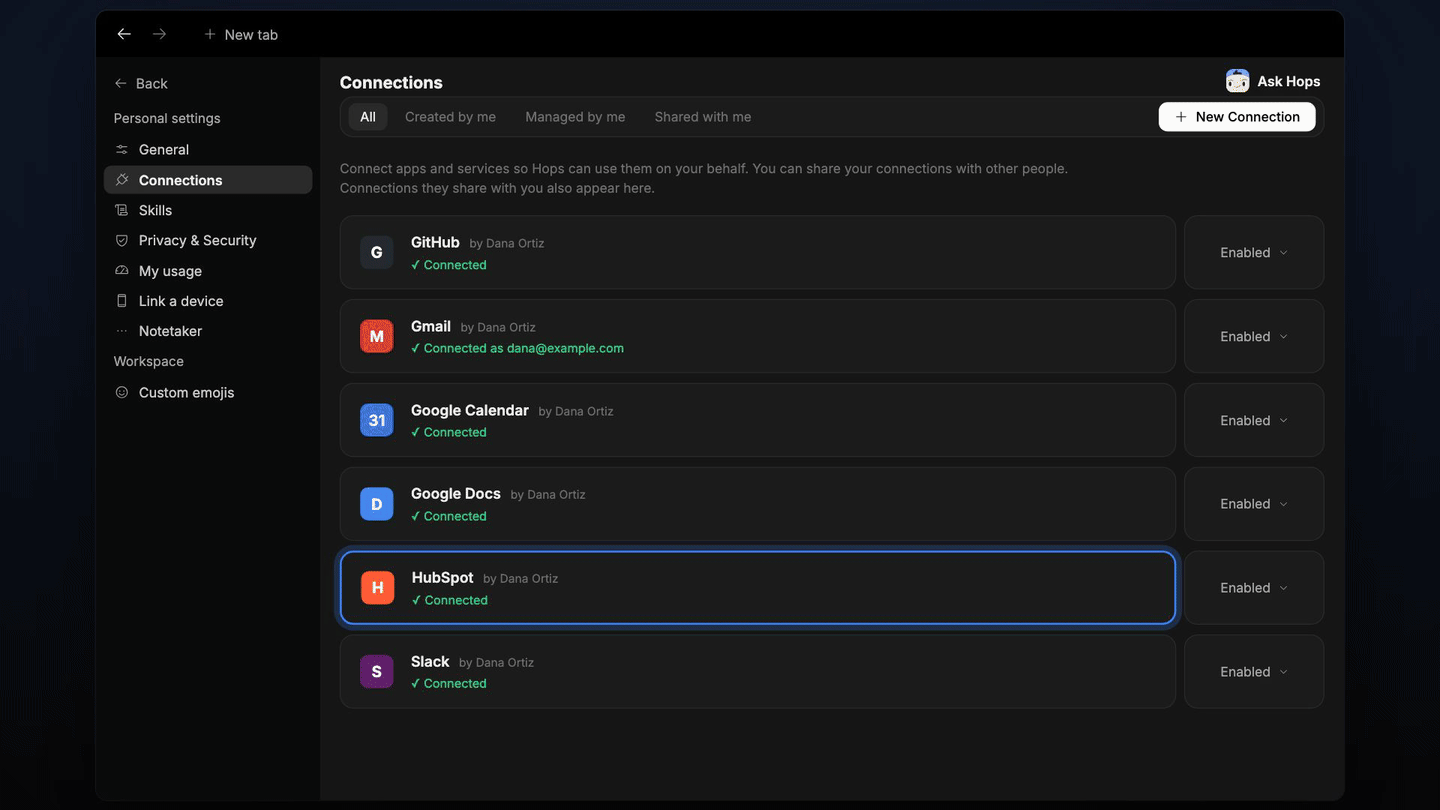
Task: Select the Managed by me tab
Action: 575,117
